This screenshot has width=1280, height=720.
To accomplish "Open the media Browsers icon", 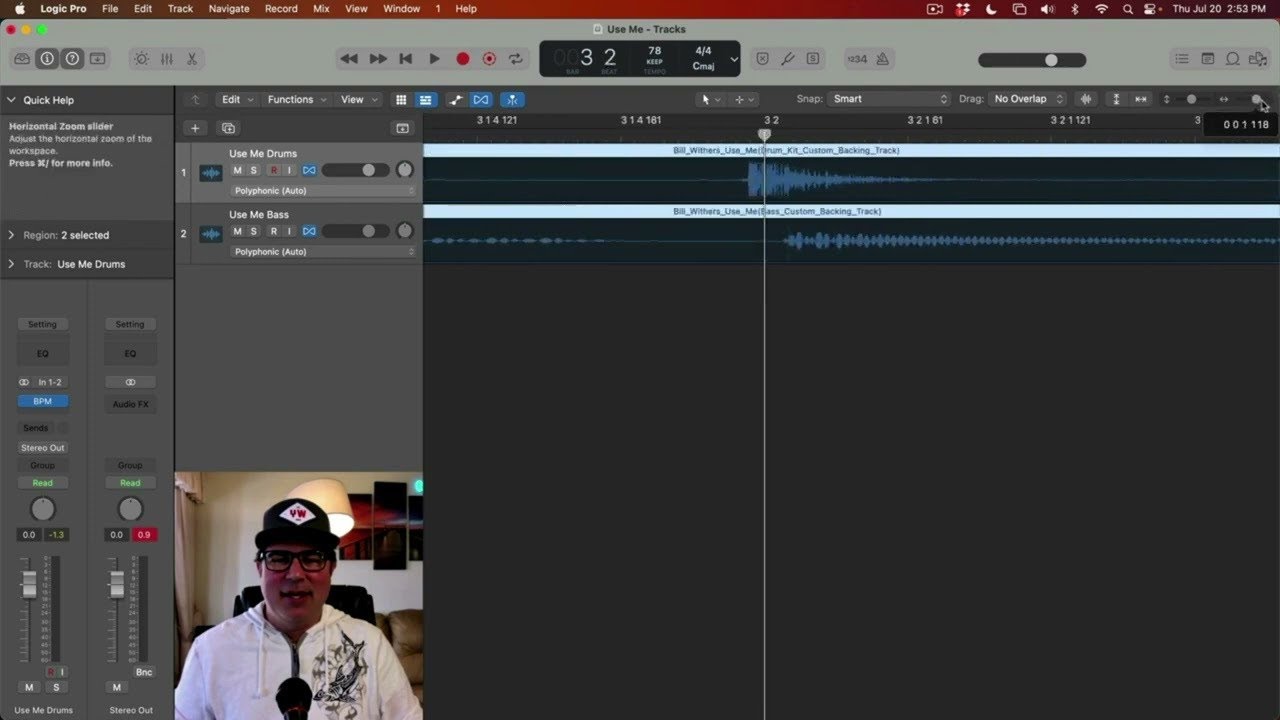I will [1257, 59].
